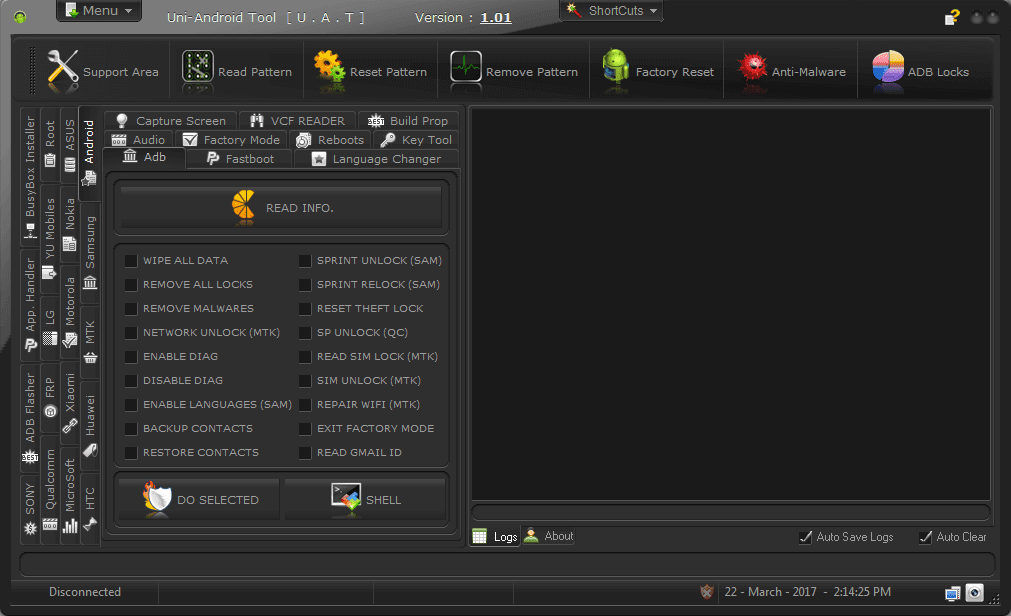Viewport: 1011px width, 616px height.
Task: Click the green app logo icon
Action: 20,17
